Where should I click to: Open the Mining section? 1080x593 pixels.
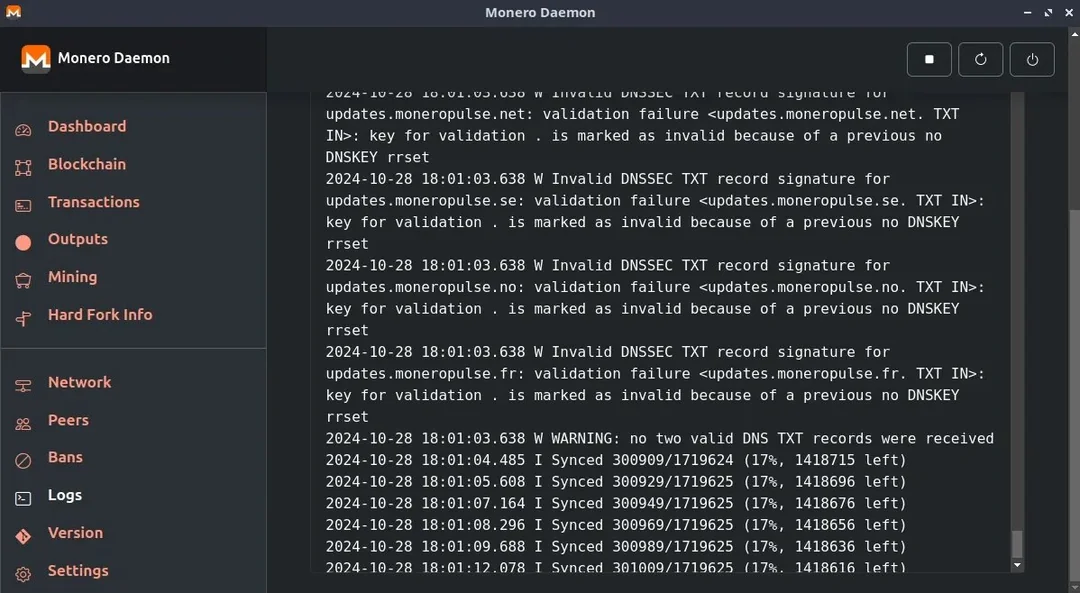click(72, 277)
